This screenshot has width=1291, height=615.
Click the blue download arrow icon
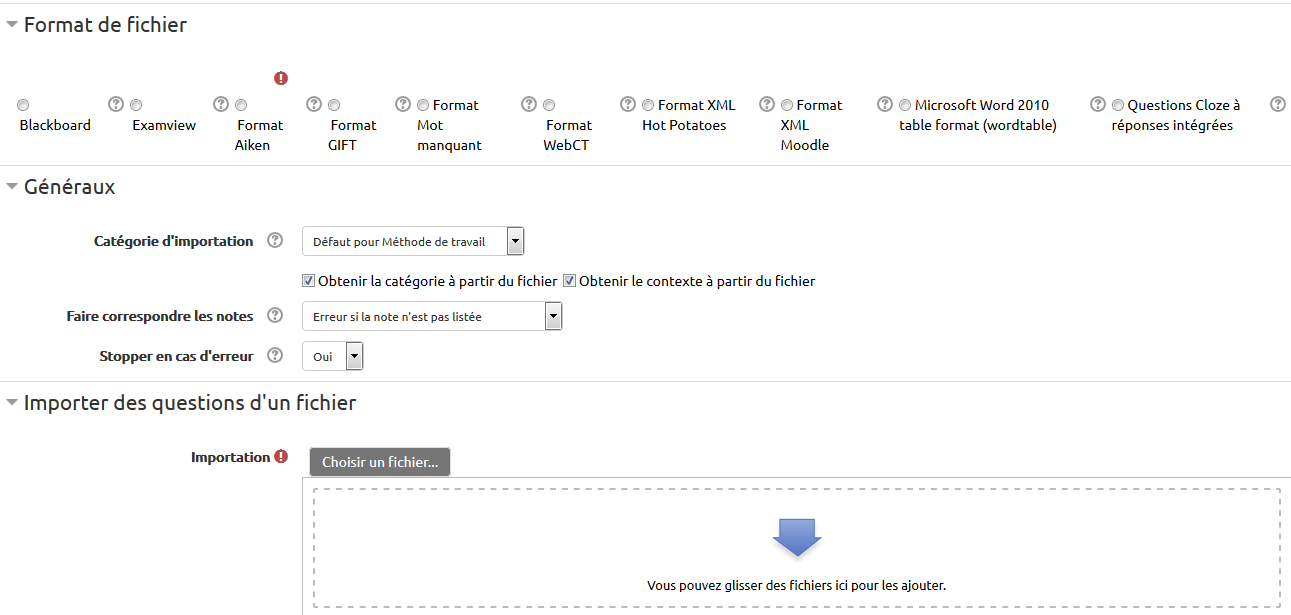[x=797, y=537]
